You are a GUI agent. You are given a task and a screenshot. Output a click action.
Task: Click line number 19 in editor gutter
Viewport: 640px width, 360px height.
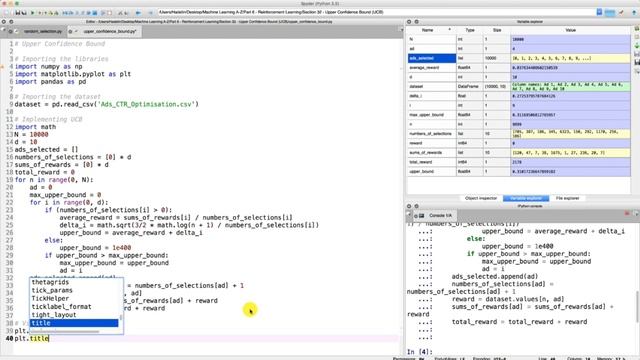[x=9, y=180]
